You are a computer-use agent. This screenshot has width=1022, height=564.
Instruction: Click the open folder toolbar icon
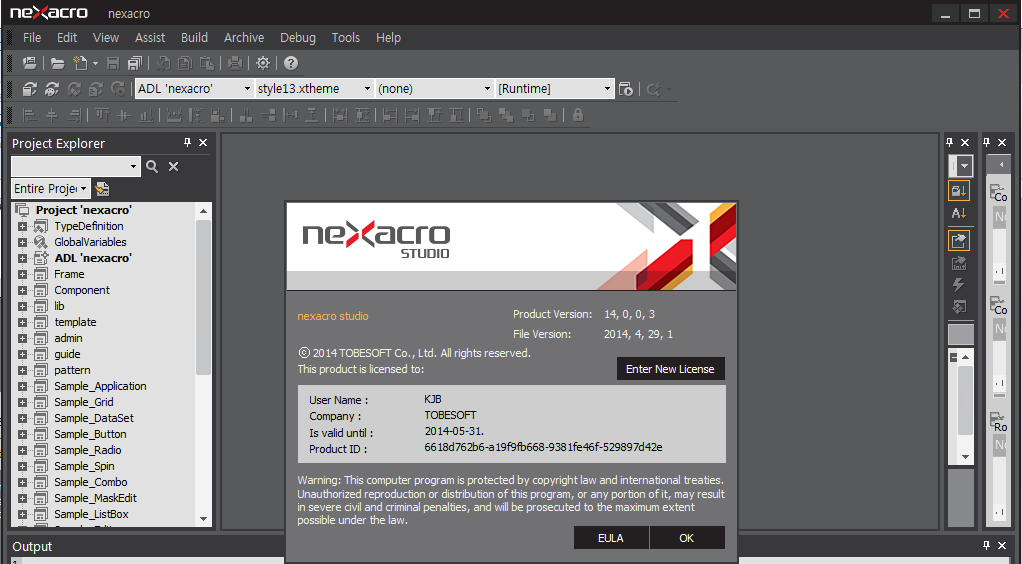click(58, 63)
